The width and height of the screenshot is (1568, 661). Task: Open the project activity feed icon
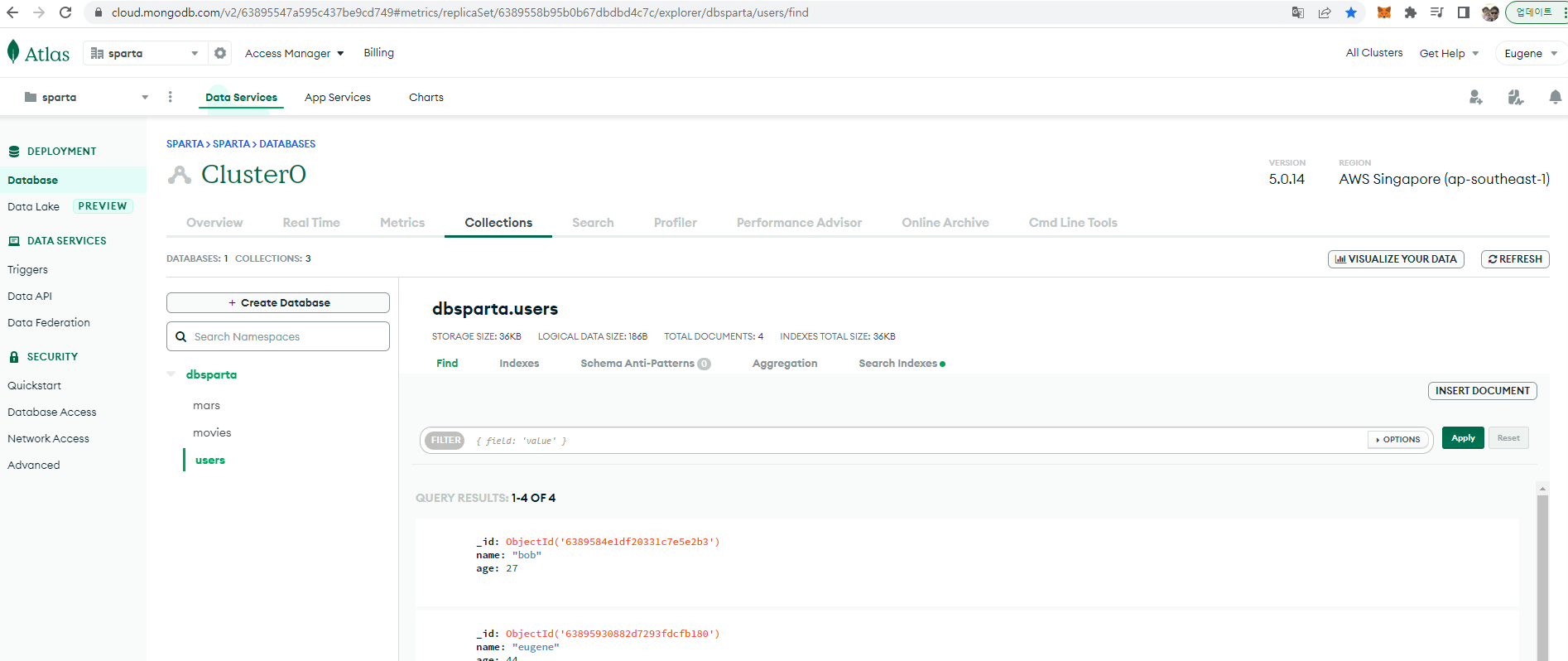pyautogui.click(x=1515, y=97)
